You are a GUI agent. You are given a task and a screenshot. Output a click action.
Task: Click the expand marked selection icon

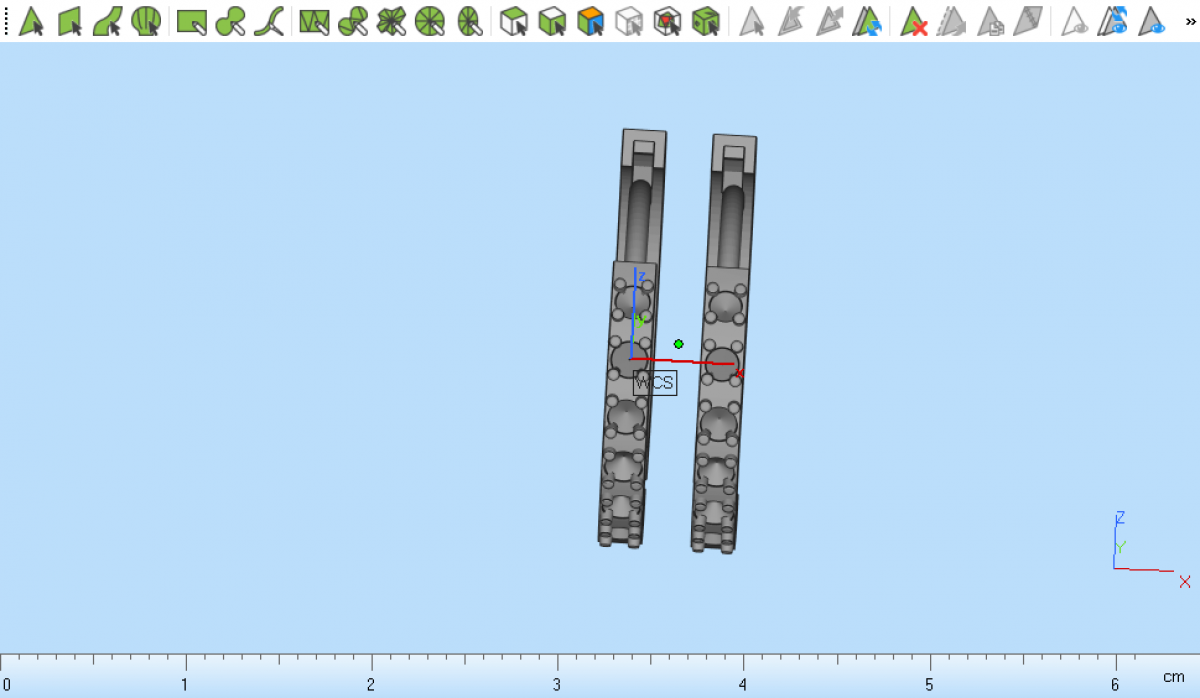(x=829, y=21)
